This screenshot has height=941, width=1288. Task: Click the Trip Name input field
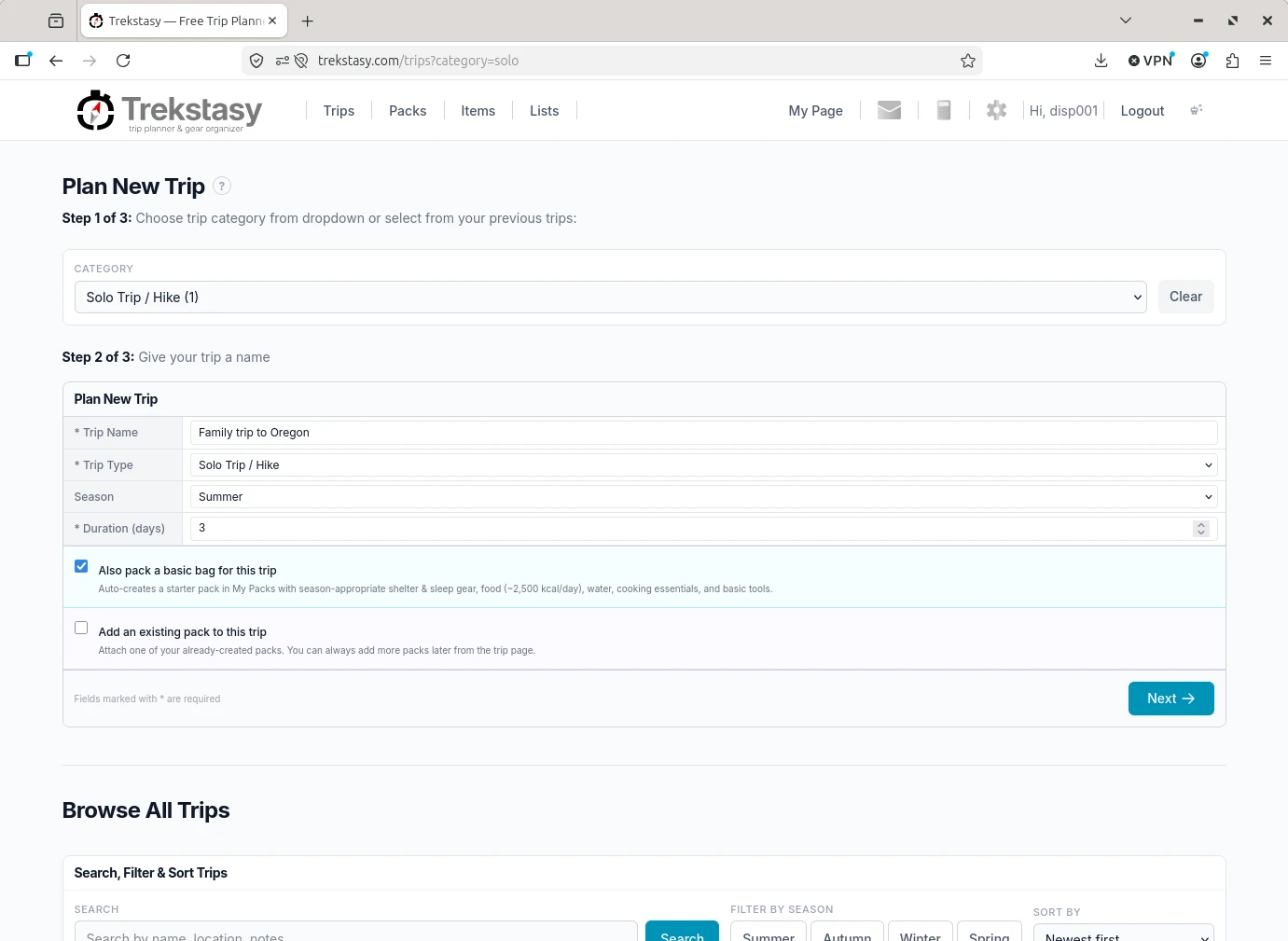[x=704, y=433]
